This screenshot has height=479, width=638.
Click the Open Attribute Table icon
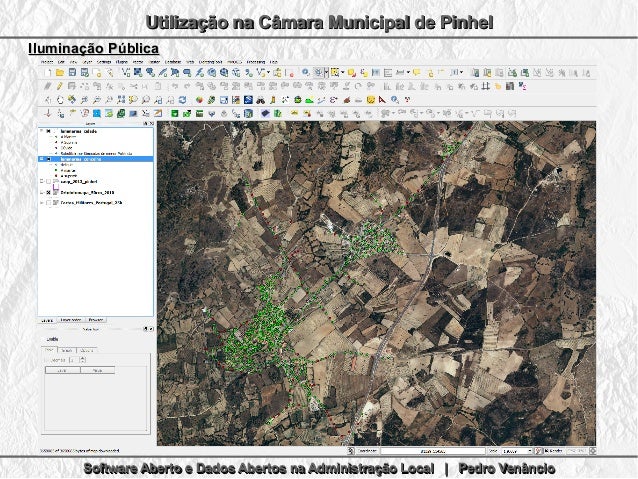point(375,73)
